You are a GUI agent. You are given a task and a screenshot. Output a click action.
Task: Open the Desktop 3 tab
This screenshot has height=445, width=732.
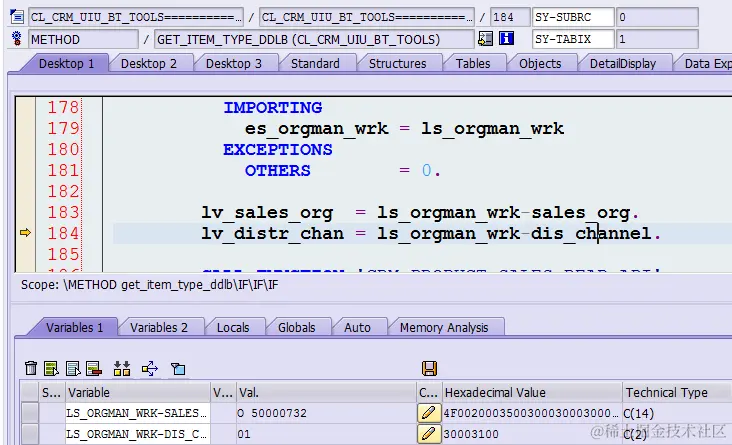[233, 64]
